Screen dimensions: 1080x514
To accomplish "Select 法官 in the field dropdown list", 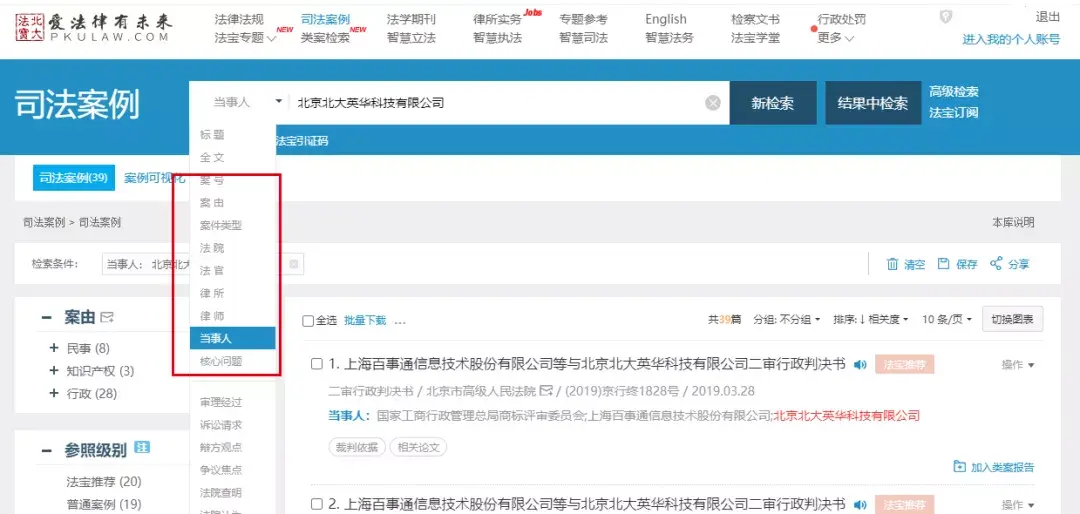I will coord(212,271).
